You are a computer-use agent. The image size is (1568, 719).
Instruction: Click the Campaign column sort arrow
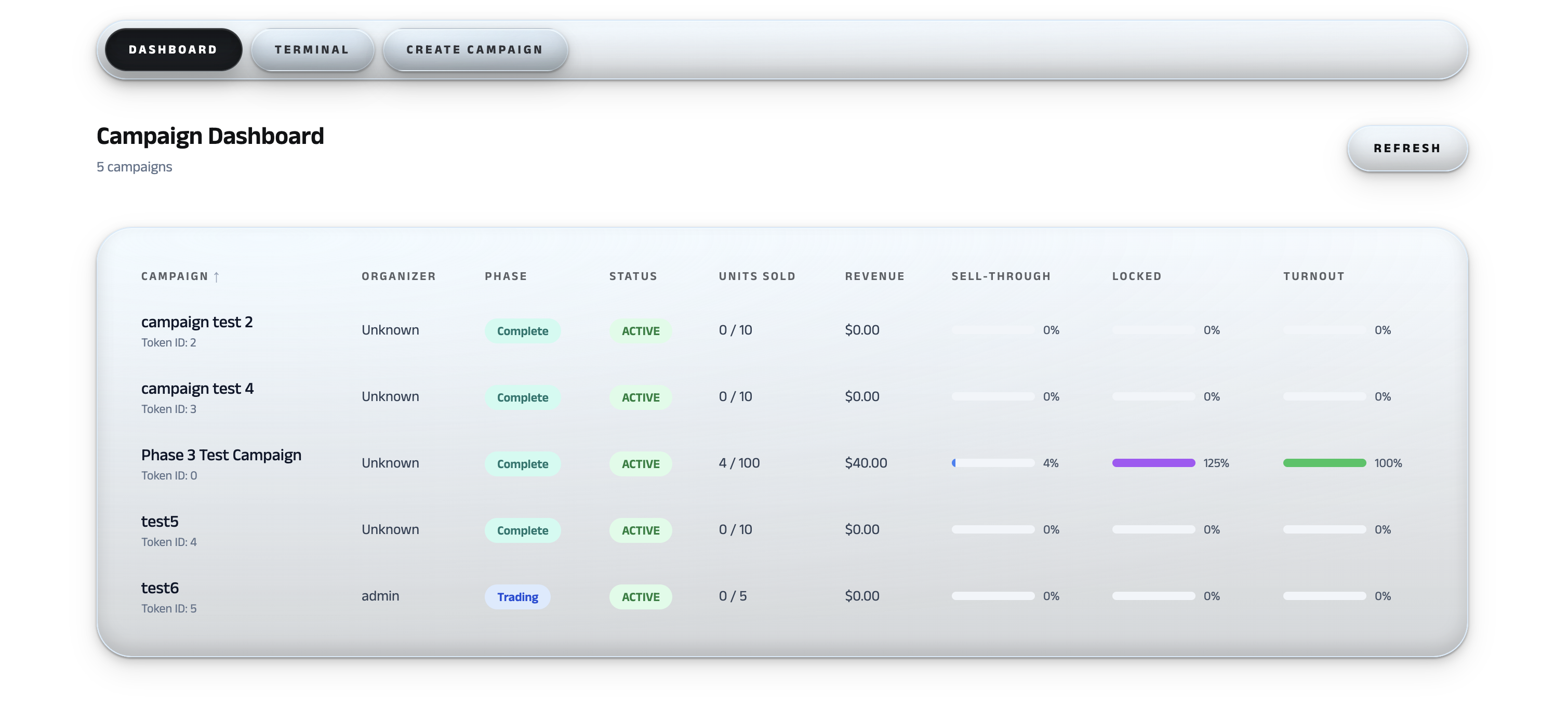coord(216,276)
